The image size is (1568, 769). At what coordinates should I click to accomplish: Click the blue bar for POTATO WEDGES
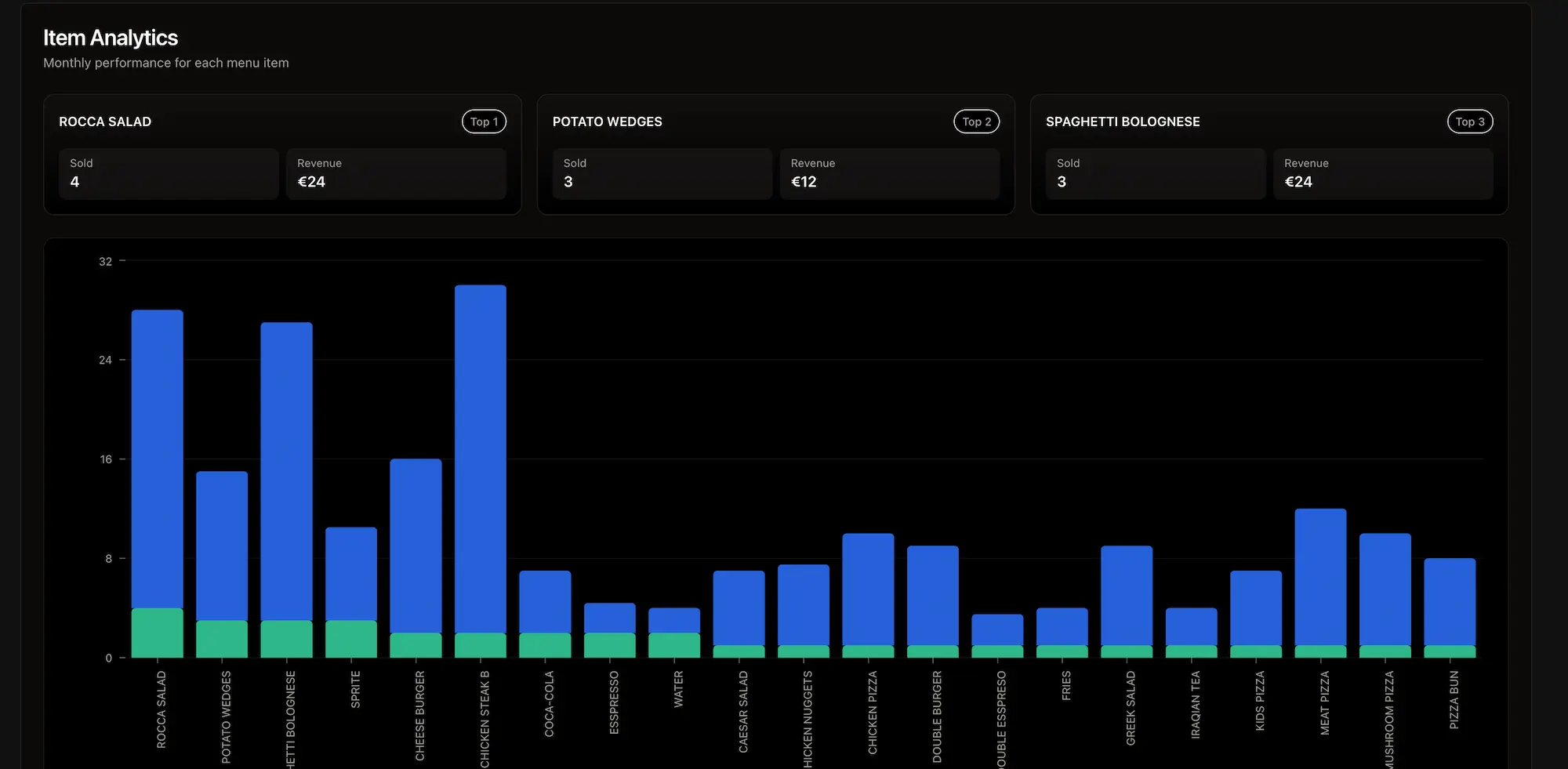coord(222,546)
